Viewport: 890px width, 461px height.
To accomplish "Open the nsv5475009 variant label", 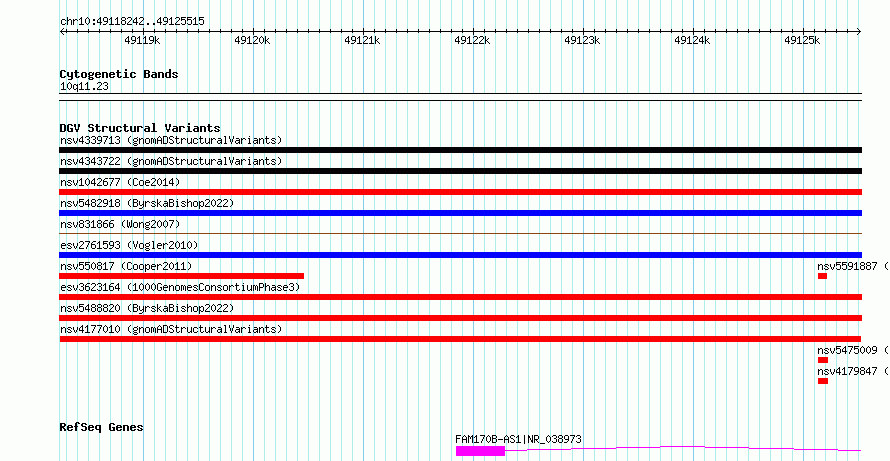I will pyautogui.click(x=853, y=350).
